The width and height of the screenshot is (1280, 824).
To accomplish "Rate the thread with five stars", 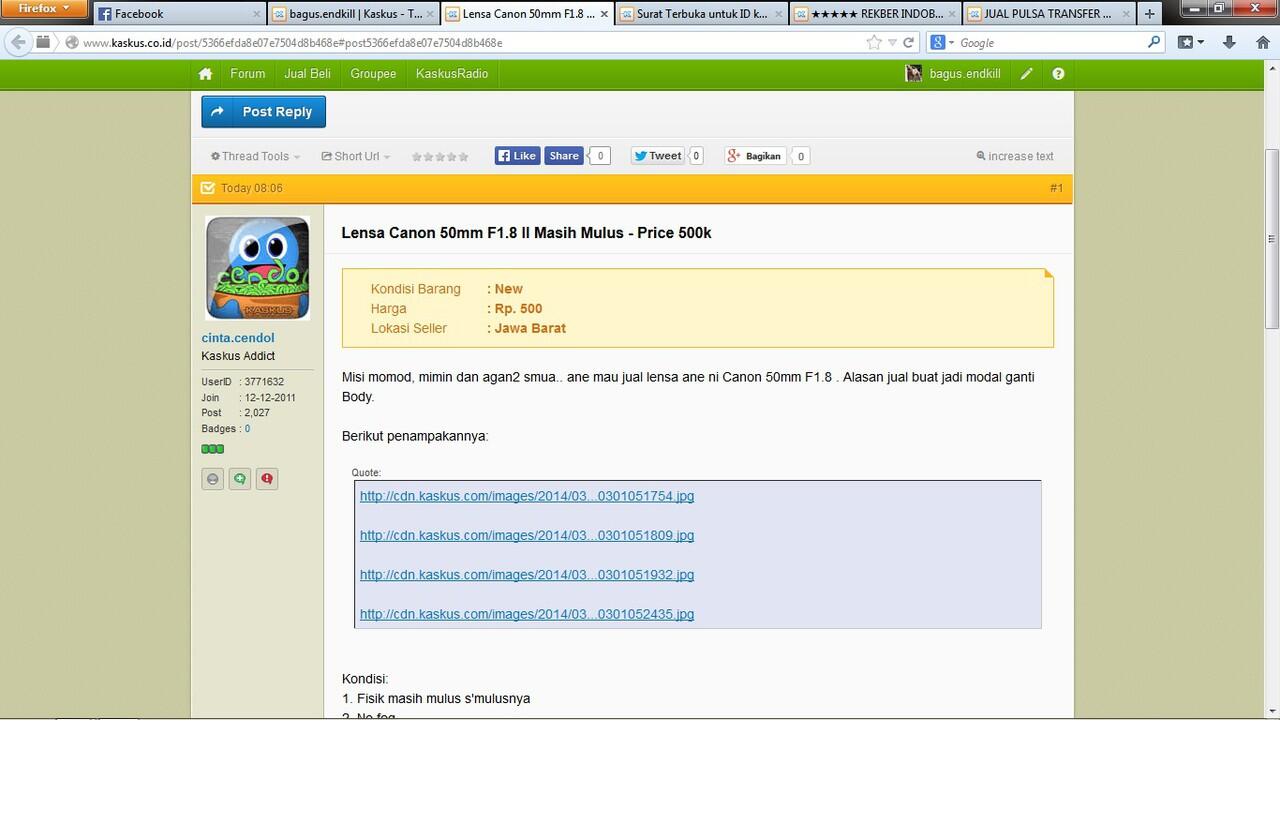I will coord(463,157).
